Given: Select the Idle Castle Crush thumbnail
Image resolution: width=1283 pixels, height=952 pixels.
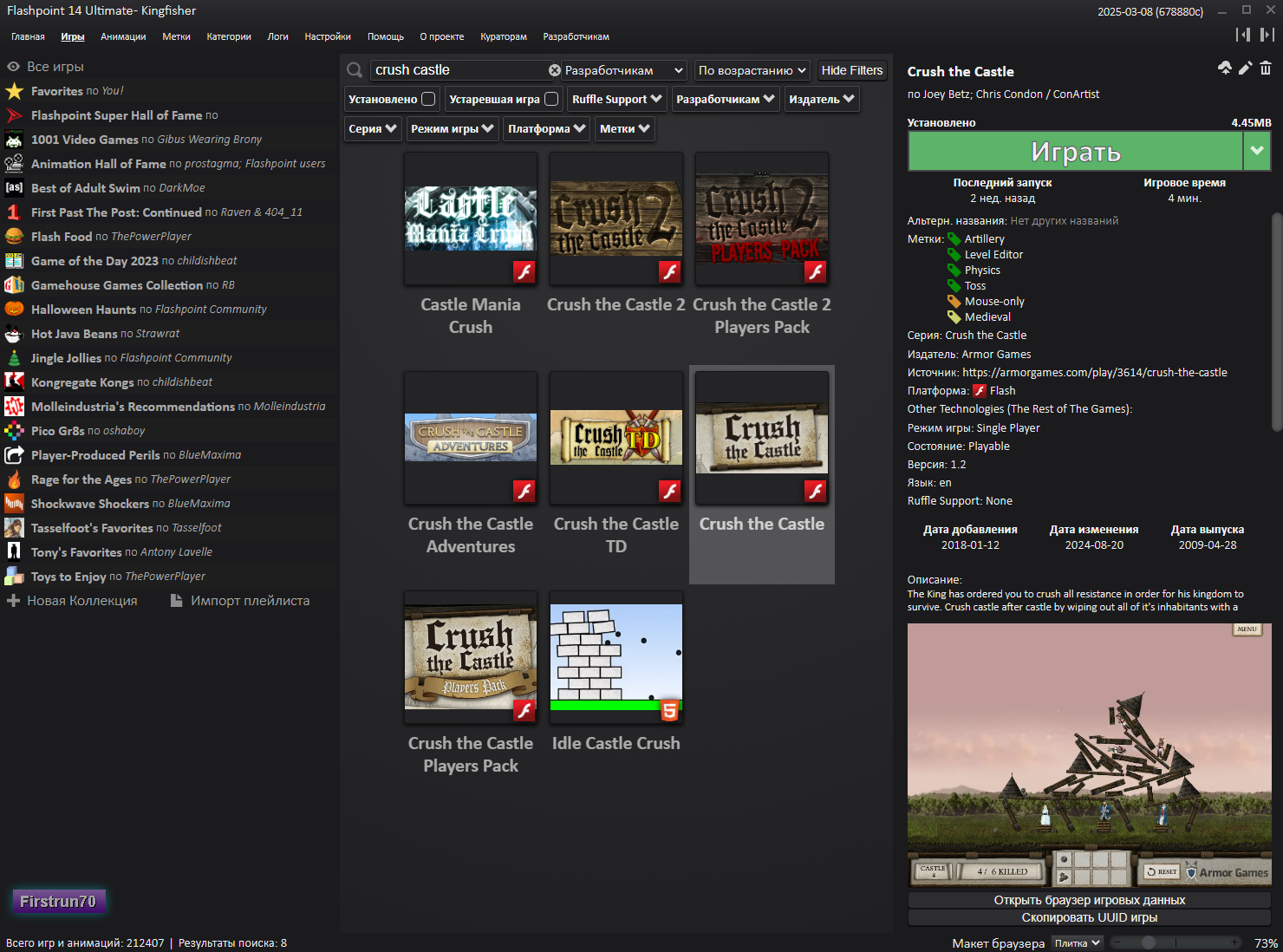Looking at the screenshot, I should [x=616, y=657].
